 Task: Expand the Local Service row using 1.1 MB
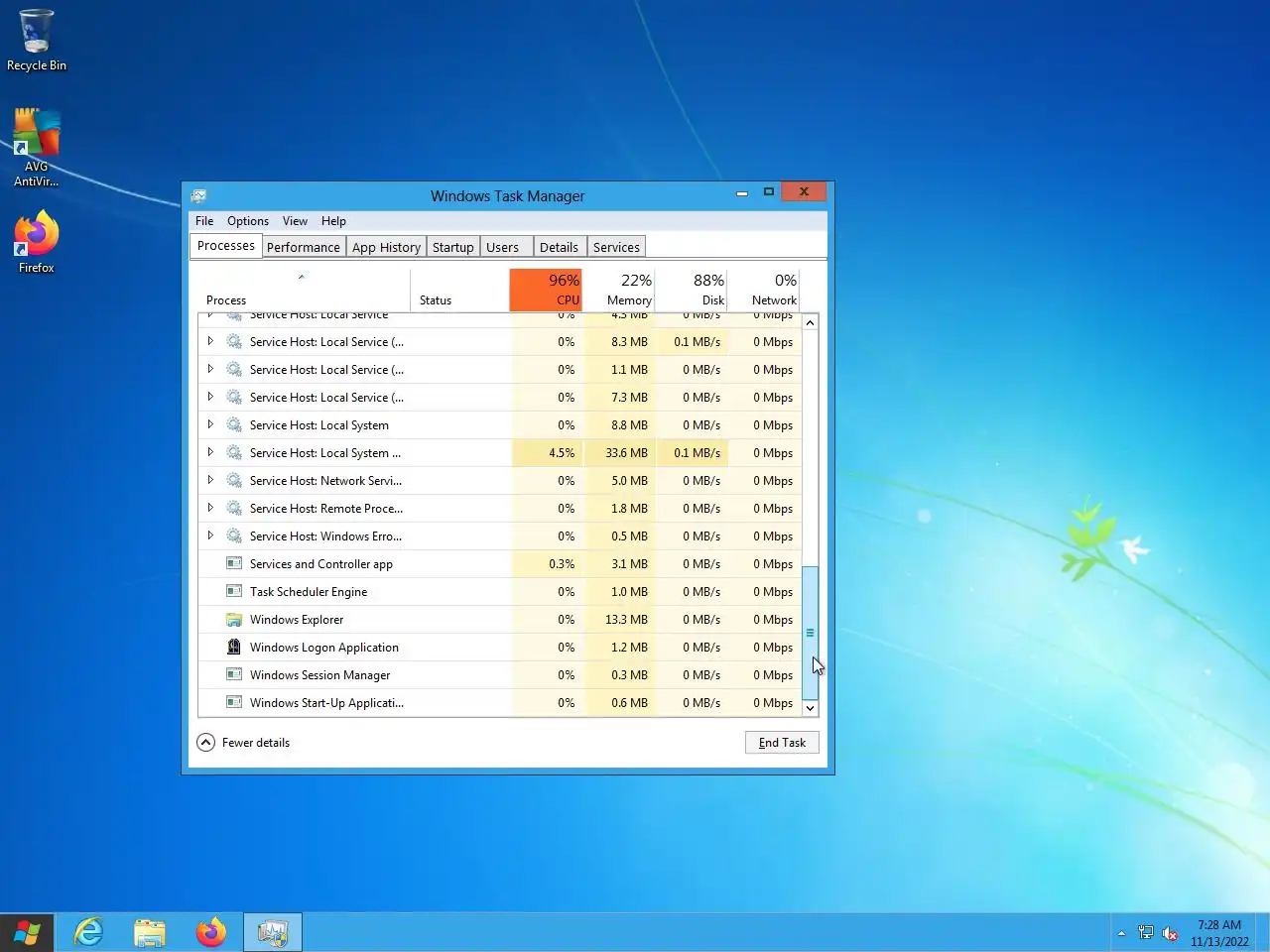click(210, 369)
